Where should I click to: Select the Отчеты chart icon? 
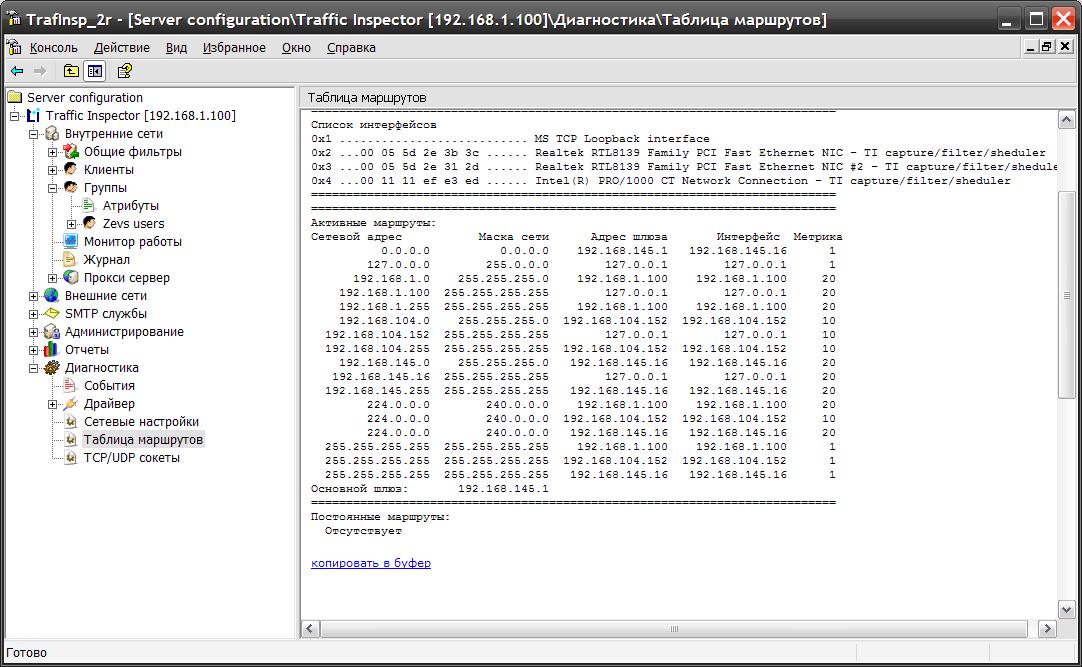(x=52, y=350)
